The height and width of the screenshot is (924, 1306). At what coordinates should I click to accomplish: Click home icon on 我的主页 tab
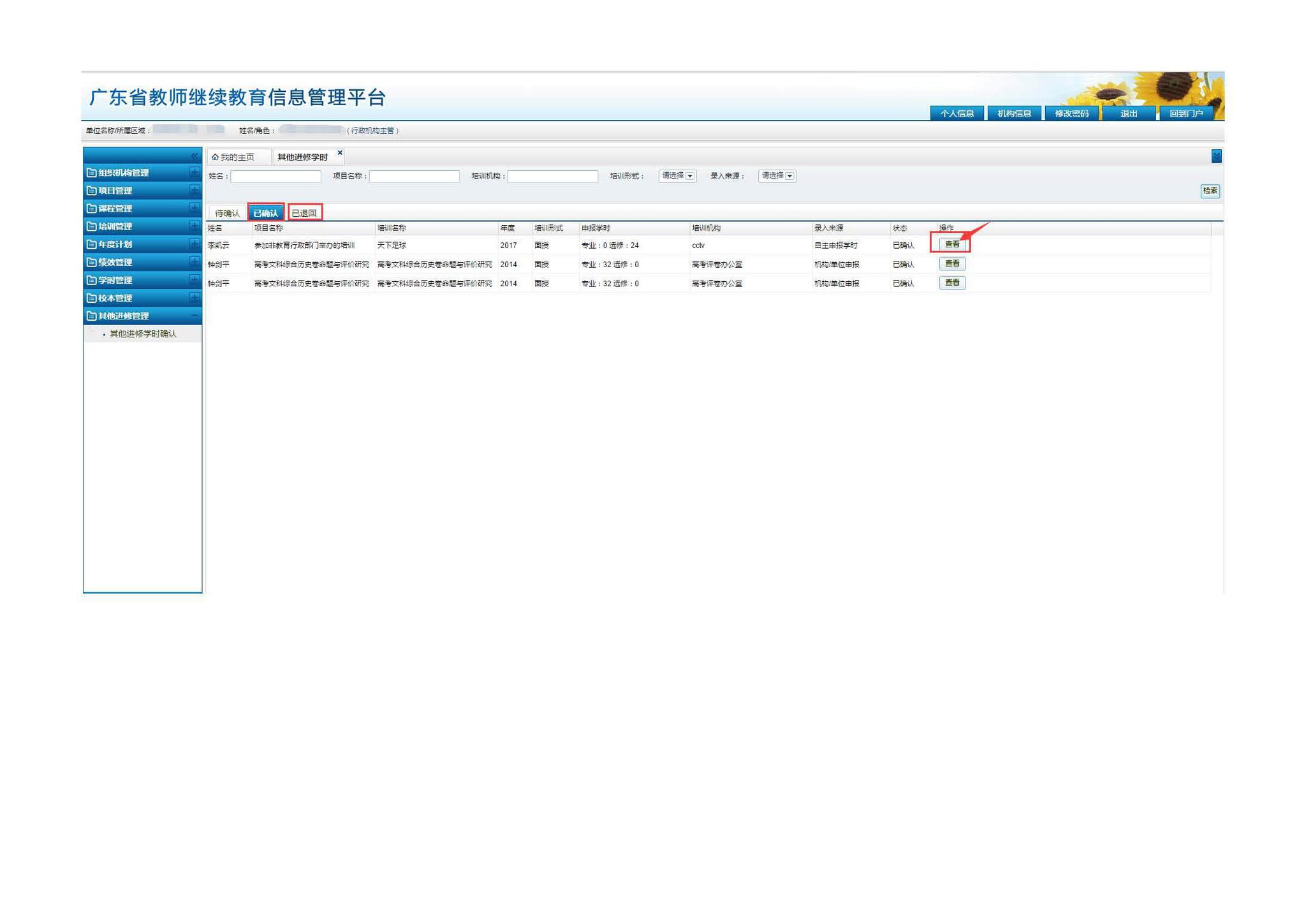(x=216, y=158)
